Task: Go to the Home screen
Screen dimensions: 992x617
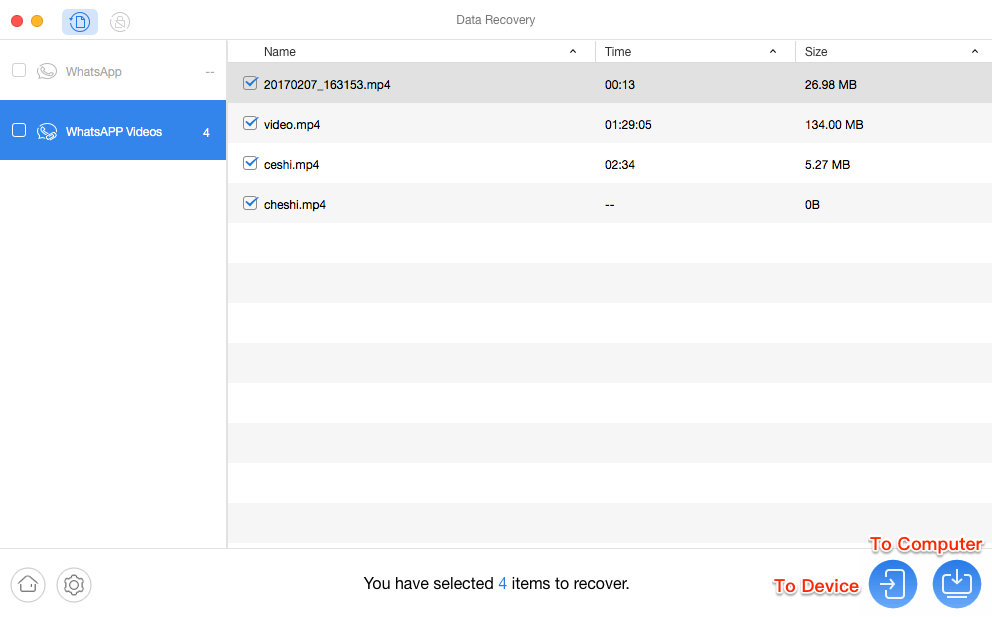Action: [x=28, y=584]
